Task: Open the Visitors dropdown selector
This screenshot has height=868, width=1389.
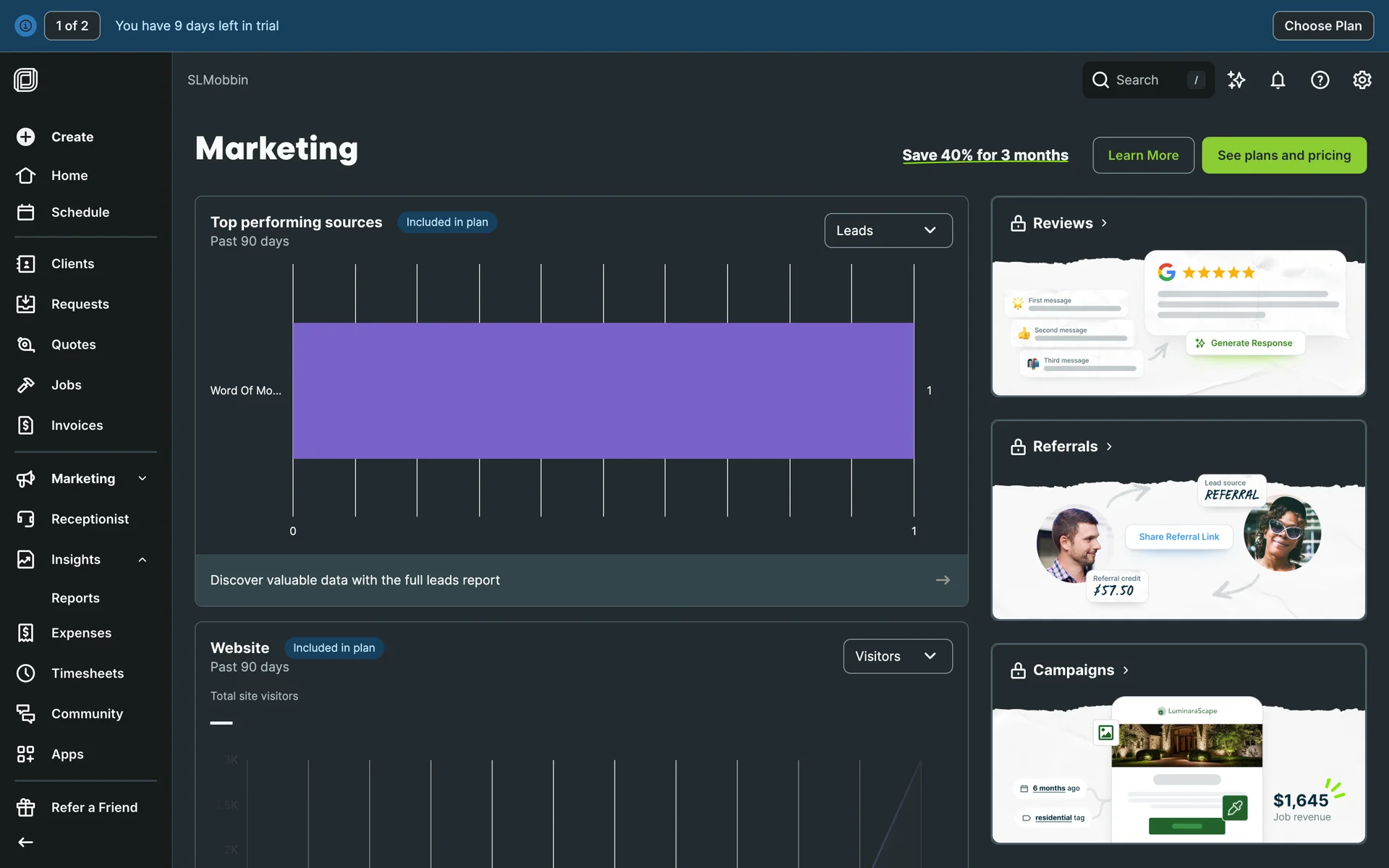Action: coord(897,656)
